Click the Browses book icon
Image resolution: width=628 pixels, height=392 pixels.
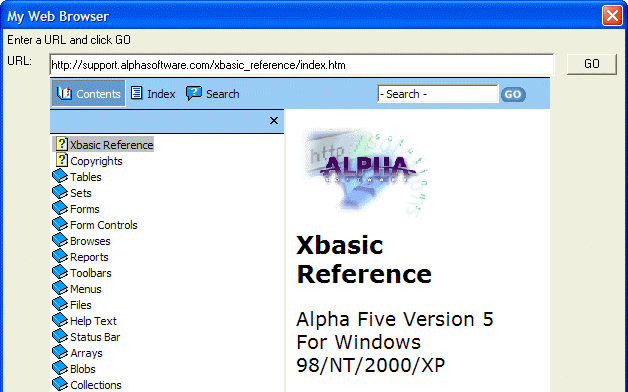[60, 240]
